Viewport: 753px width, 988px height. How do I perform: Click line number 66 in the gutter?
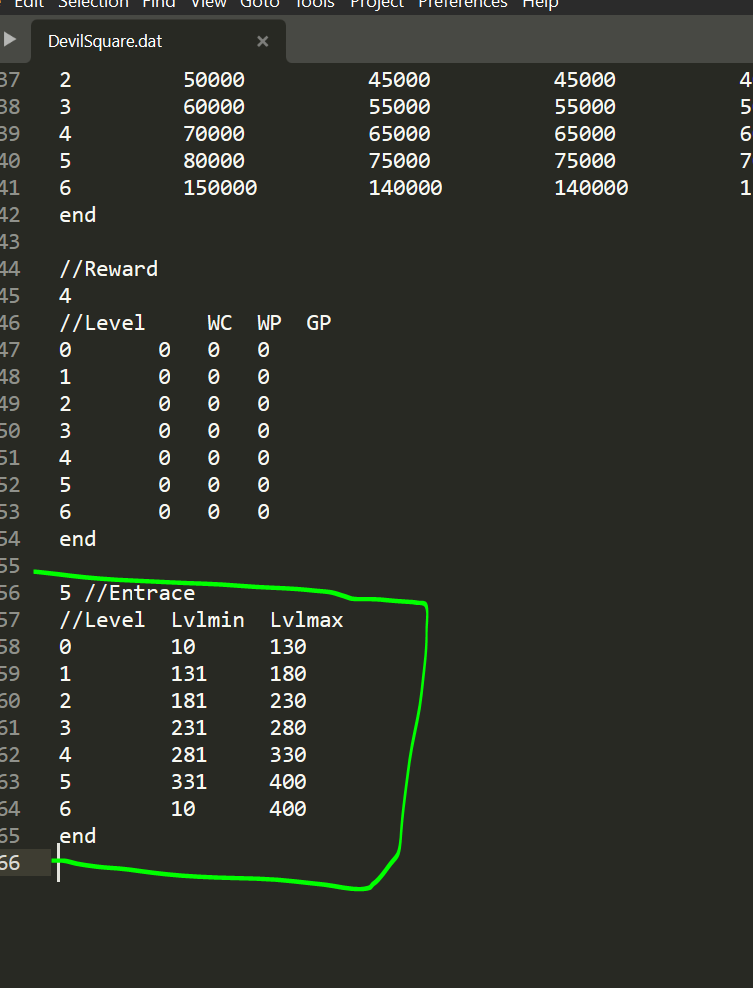[x=10, y=862]
